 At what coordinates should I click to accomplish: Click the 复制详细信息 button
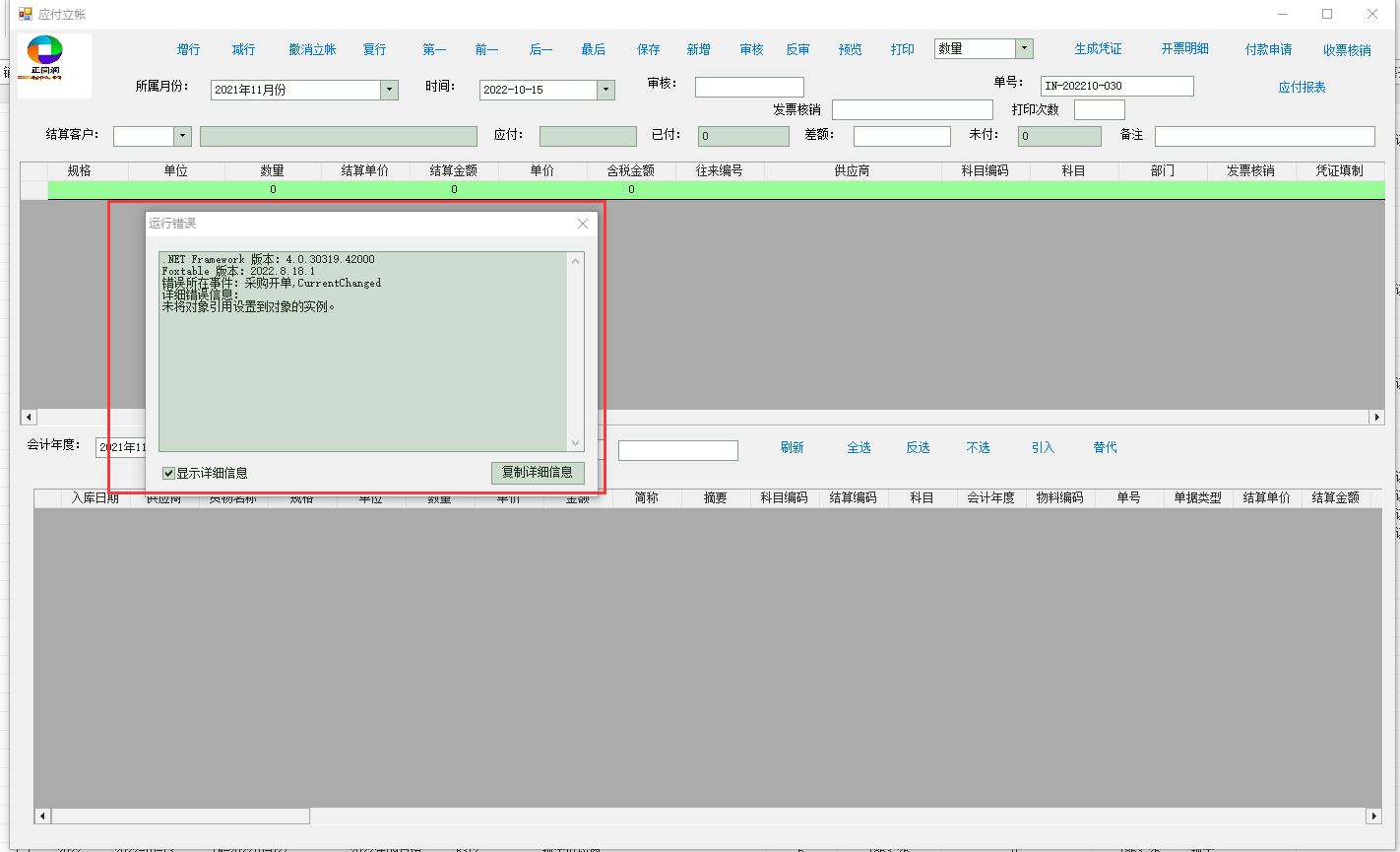tap(537, 473)
